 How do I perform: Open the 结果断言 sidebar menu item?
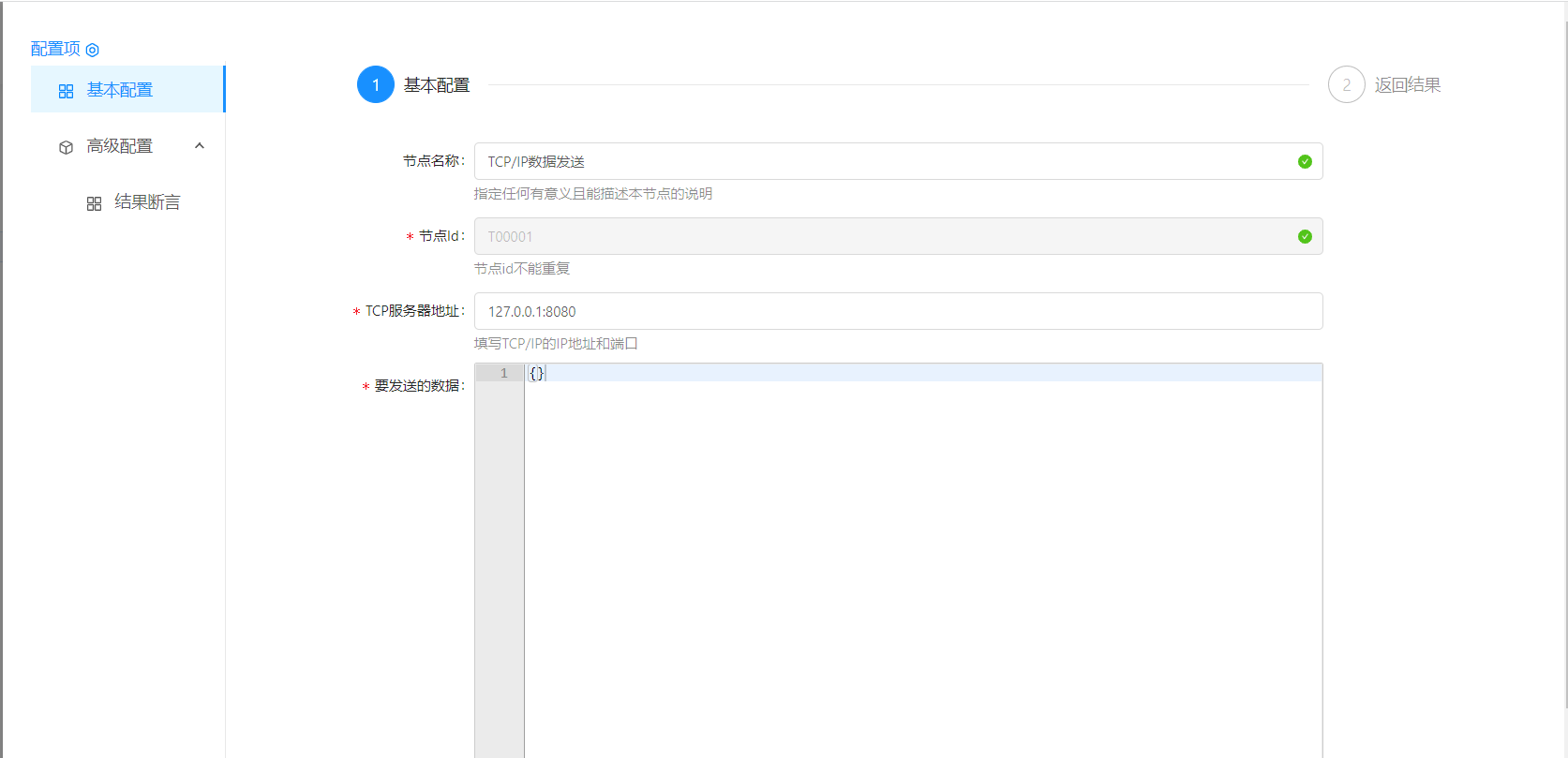[x=147, y=202]
